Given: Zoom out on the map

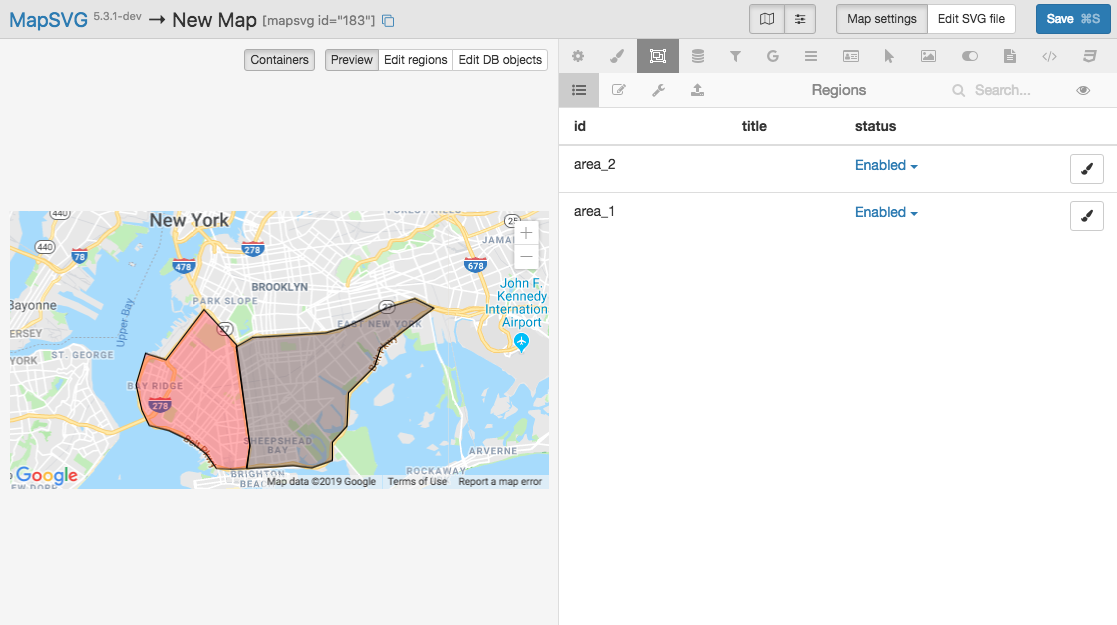Looking at the screenshot, I should pos(526,257).
